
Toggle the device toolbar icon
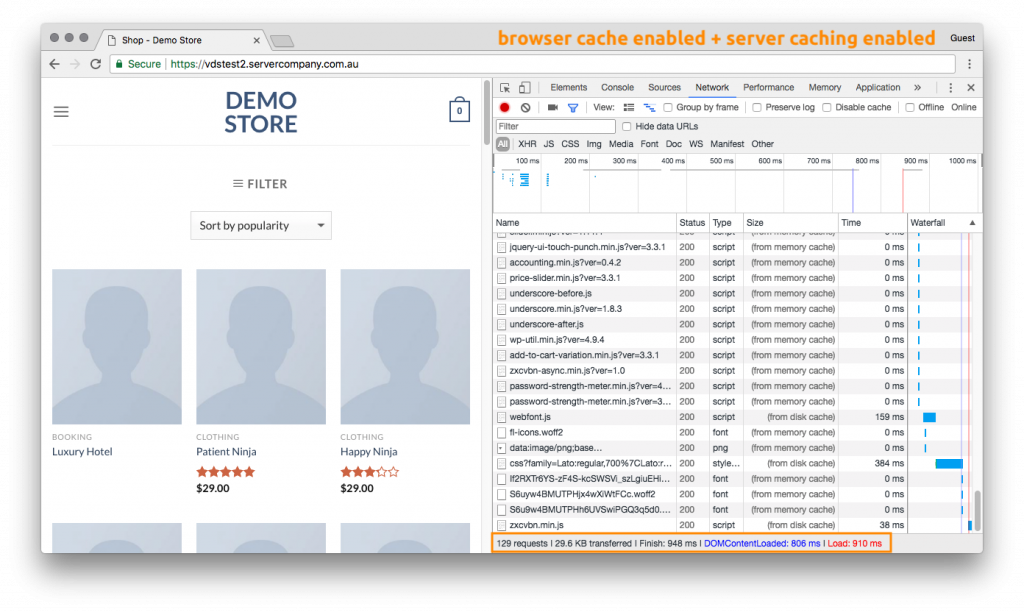[x=524, y=88]
